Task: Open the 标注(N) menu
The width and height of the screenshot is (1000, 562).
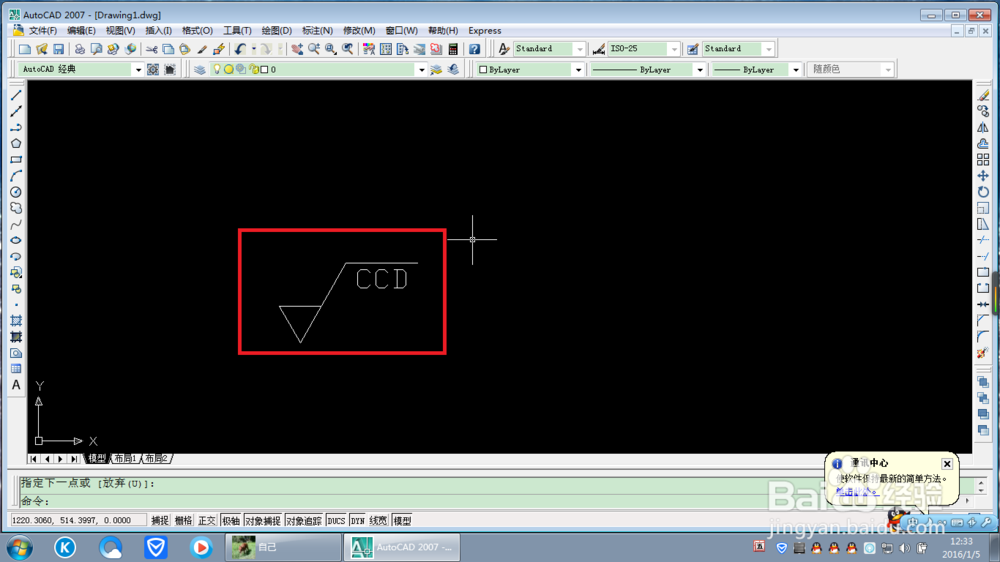Action: pos(317,31)
